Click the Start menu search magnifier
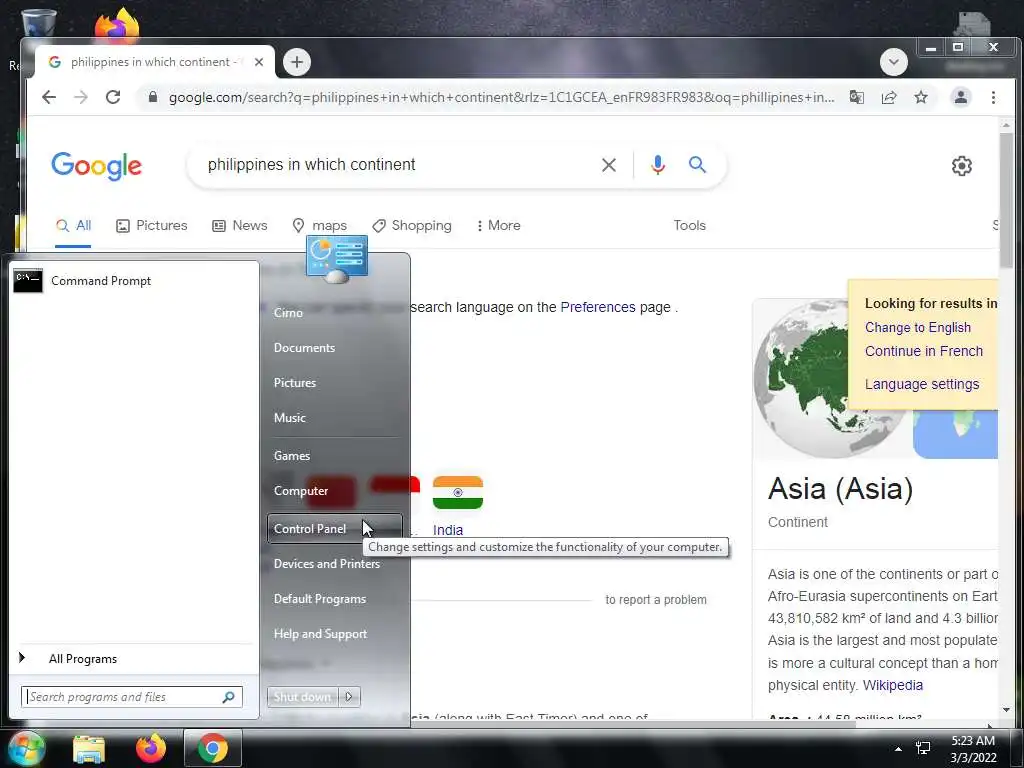The height and width of the screenshot is (768, 1024). point(229,697)
